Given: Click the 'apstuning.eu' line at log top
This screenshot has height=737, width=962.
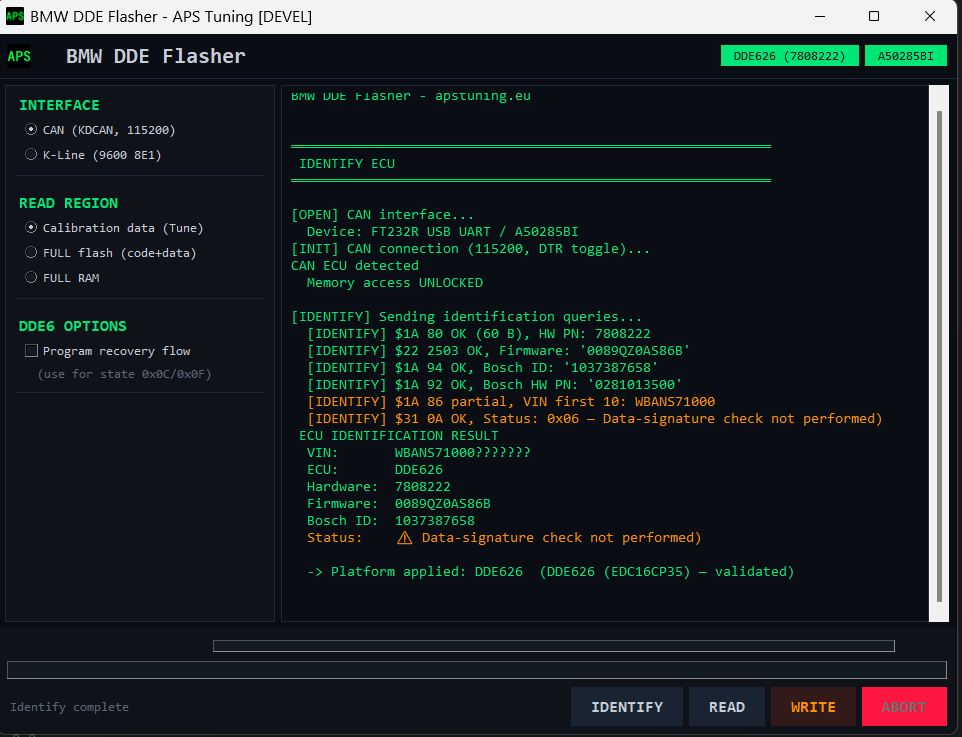Looking at the screenshot, I should [410, 96].
